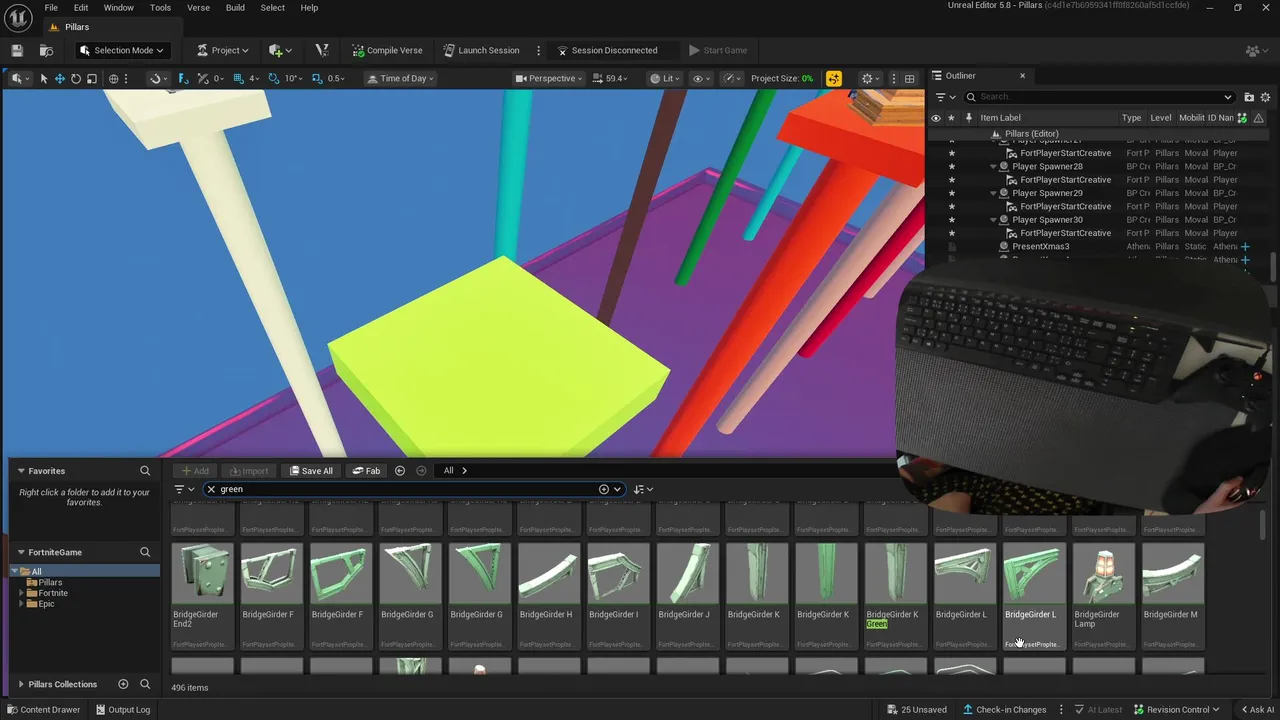Toggle scale snapping icon
The width and height of the screenshot is (1280, 720).
tap(318, 78)
